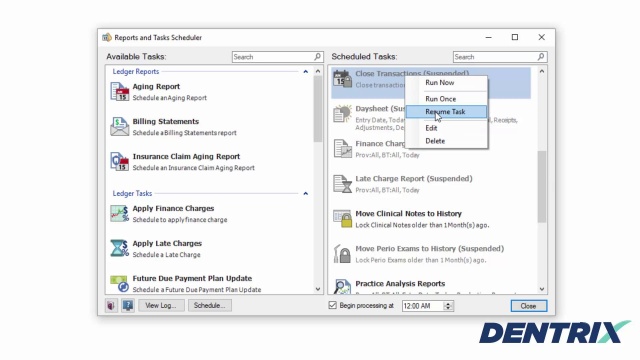Adjust processing time with the spinner arrows
This screenshot has width=640, height=360.
[x=448, y=306]
